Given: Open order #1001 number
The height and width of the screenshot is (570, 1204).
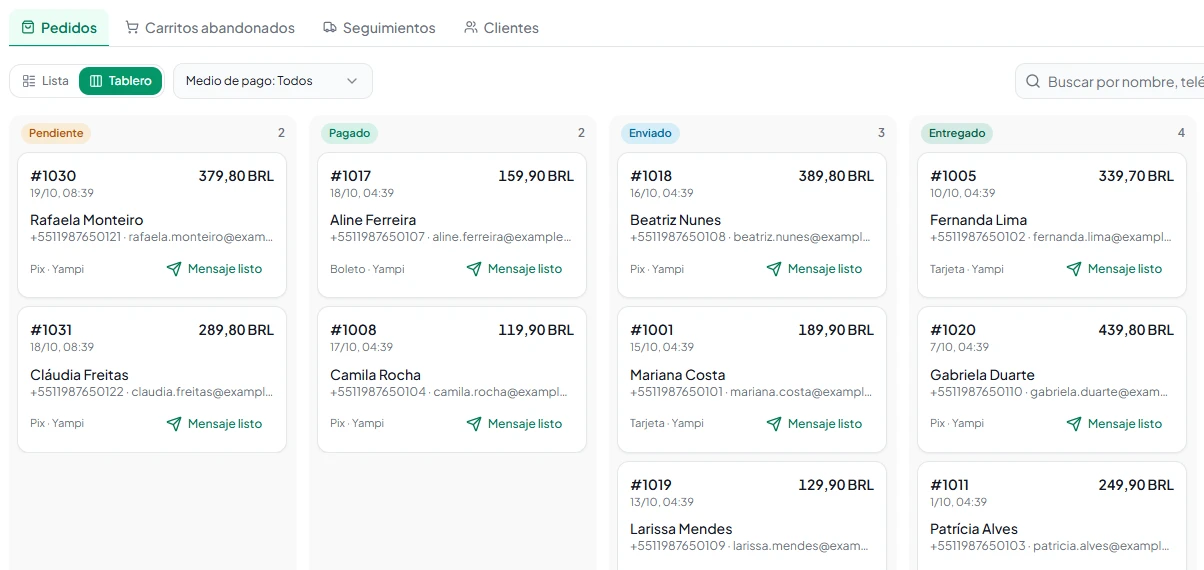Looking at the screenshot, I should [x=652, y=330].
